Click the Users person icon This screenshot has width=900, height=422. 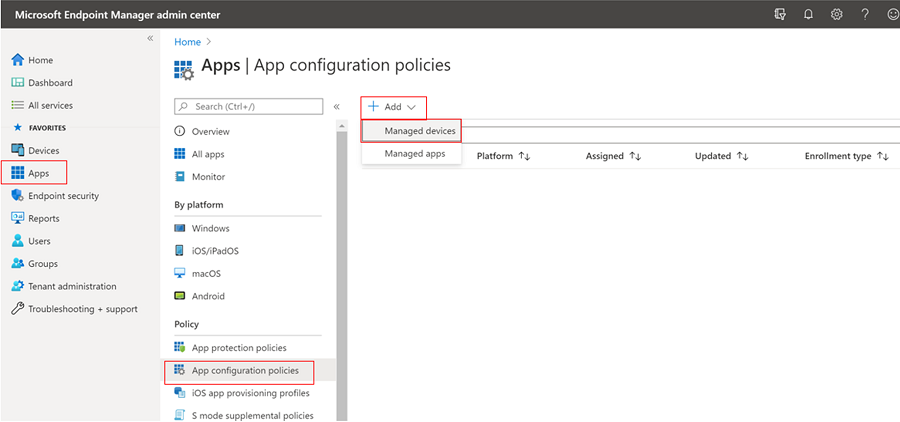[18, 241]
